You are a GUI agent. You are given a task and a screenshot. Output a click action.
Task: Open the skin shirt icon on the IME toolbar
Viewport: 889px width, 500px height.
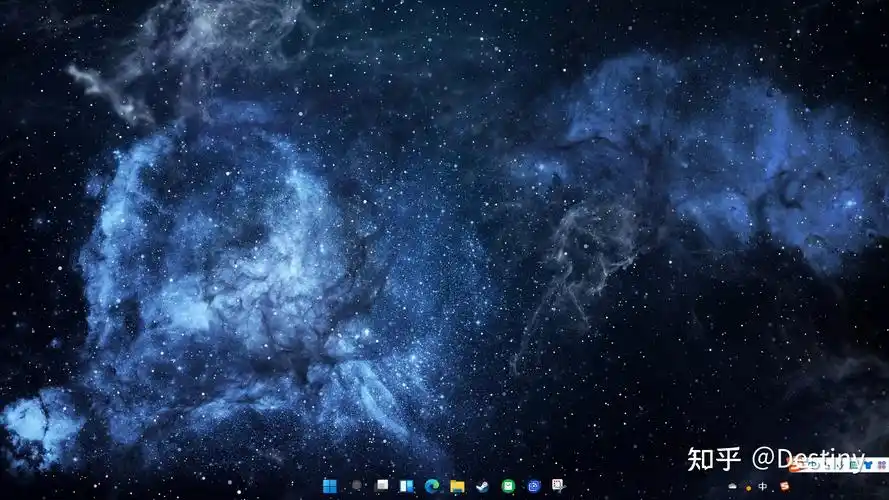pos(868,465)
